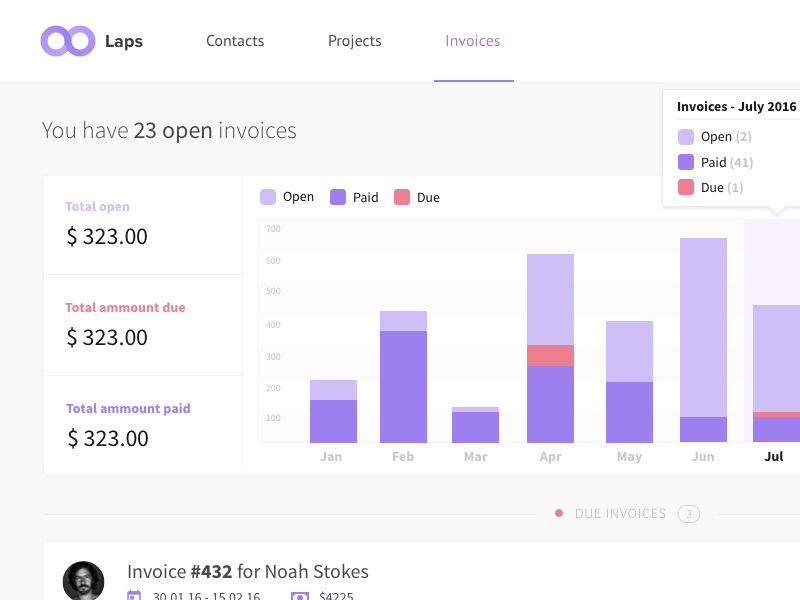
Task: Click the Paid swatch in July tooltip
Action: tap(686, 162)
